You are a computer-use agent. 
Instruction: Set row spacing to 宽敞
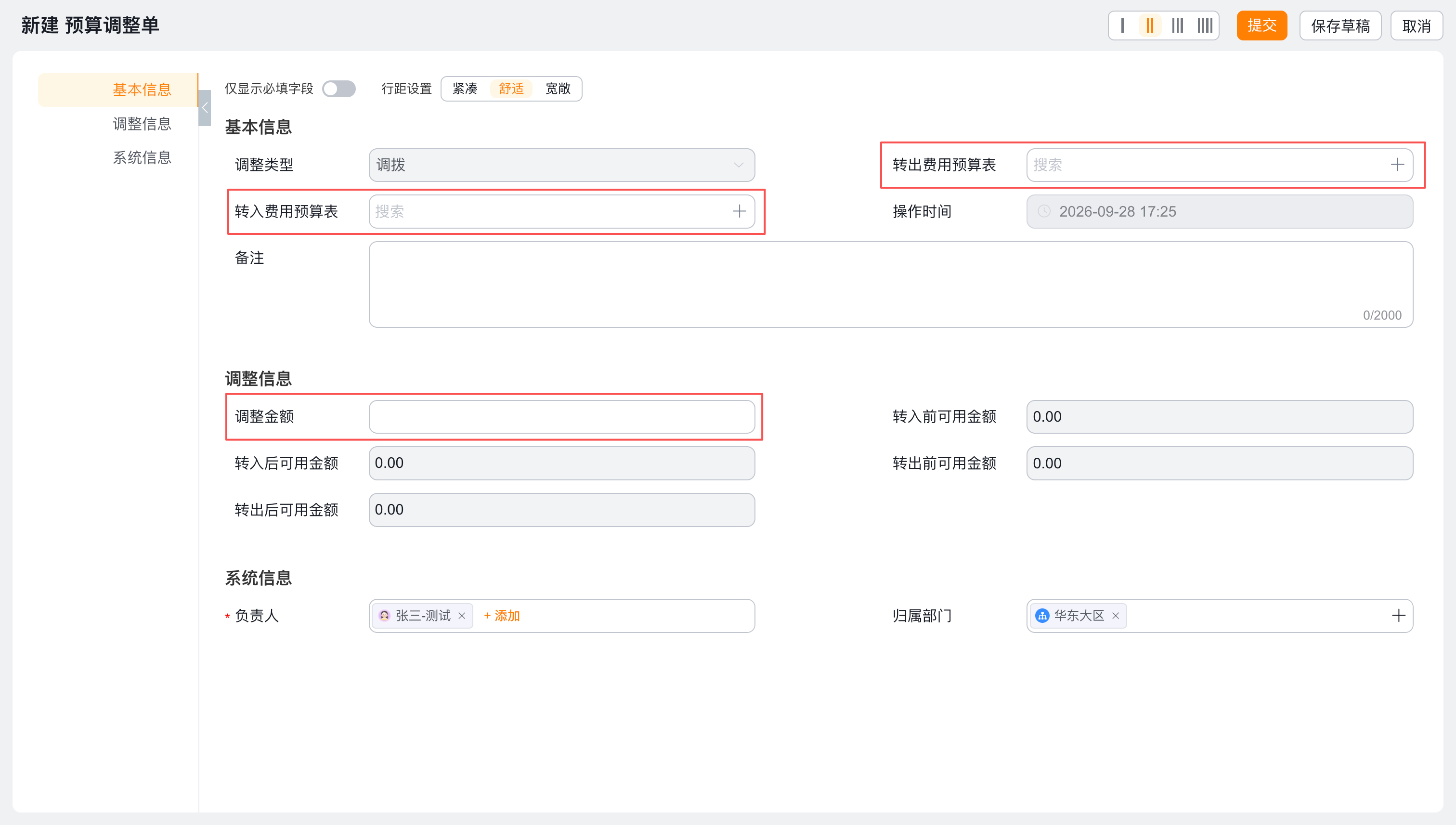[558, 89]
